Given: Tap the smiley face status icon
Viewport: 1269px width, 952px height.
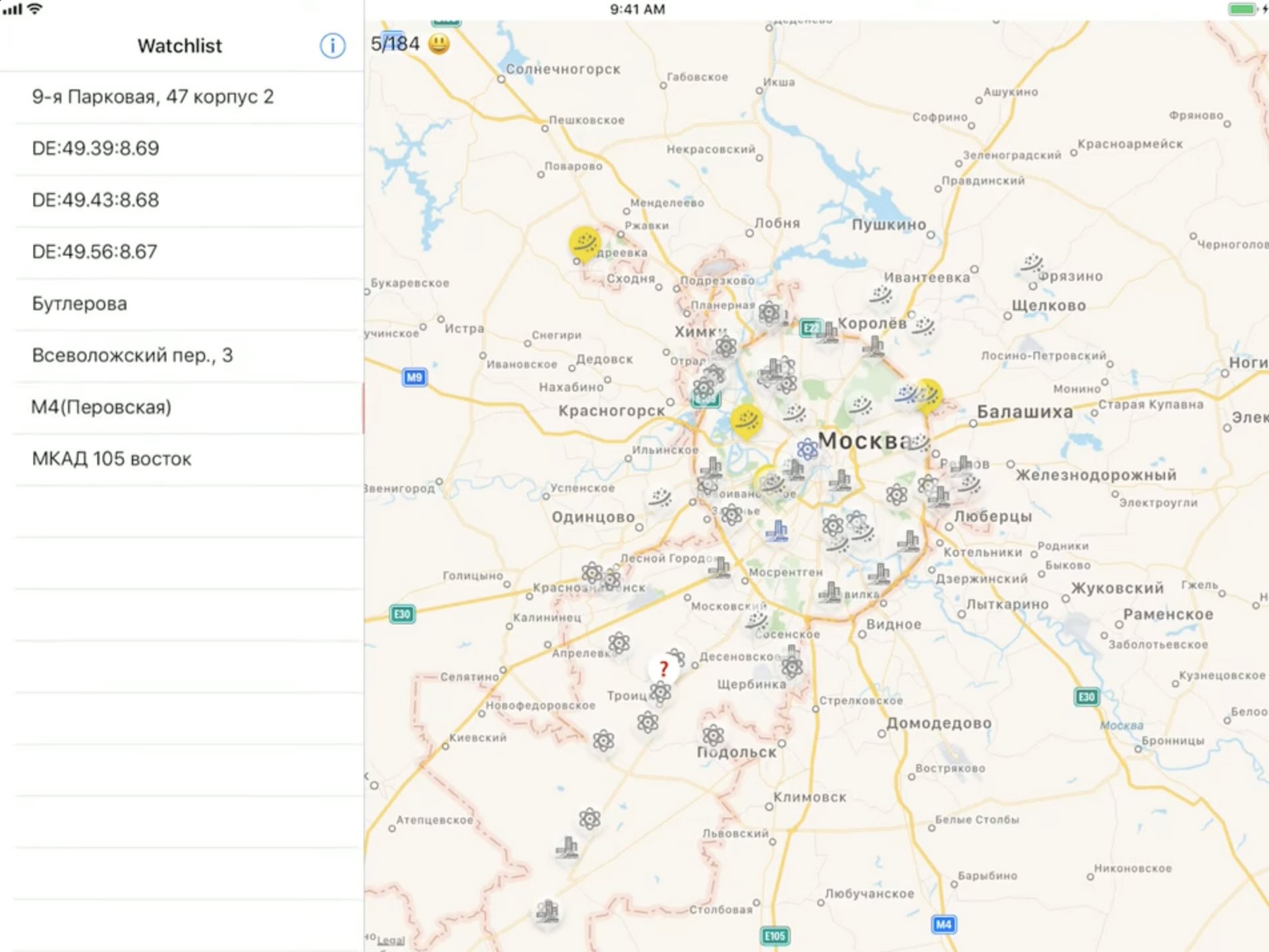Looking at the screenshot, I should [439, 44].
